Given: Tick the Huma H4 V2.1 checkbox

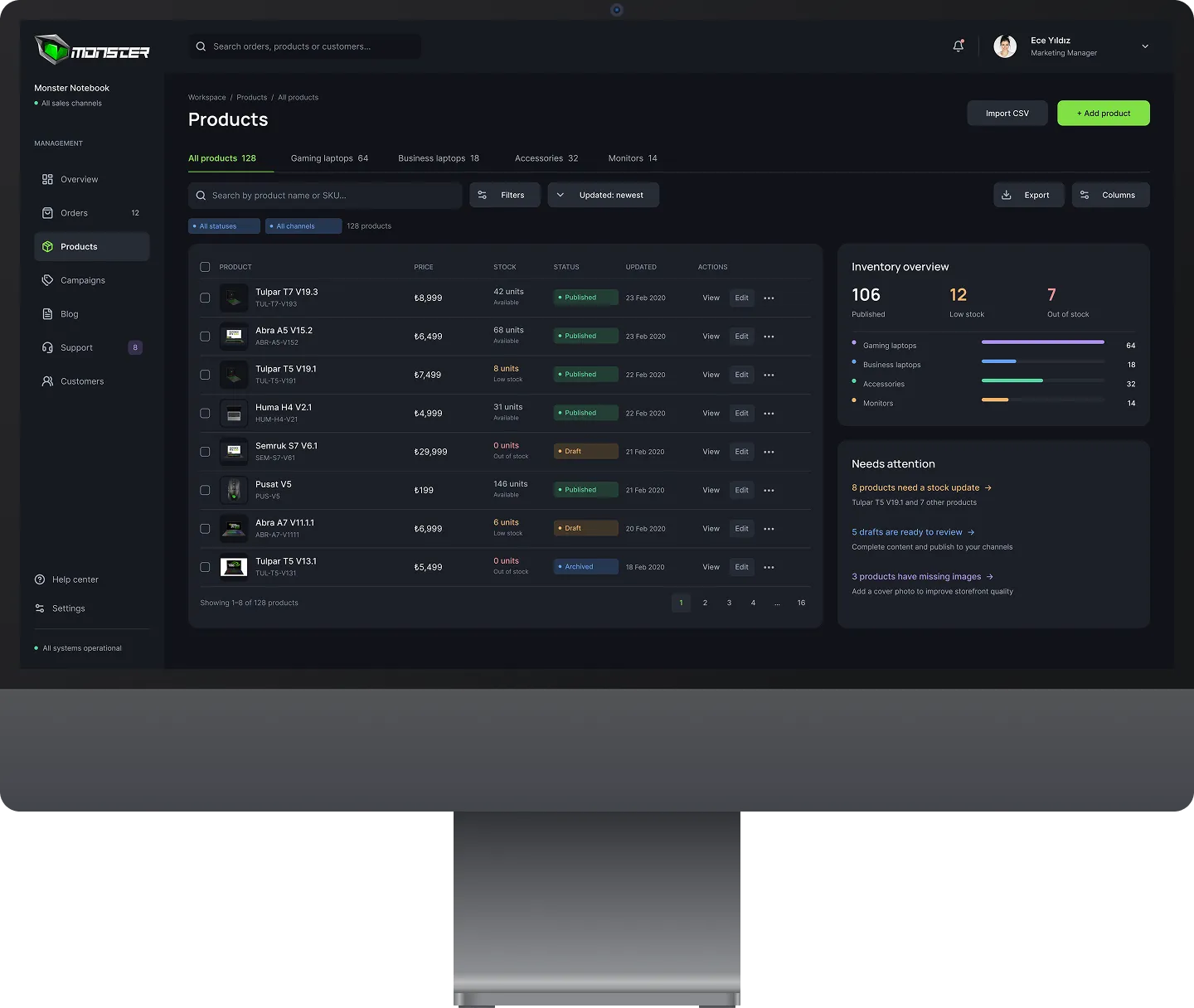Looking at the screenshot, I should tap(205, 413).
